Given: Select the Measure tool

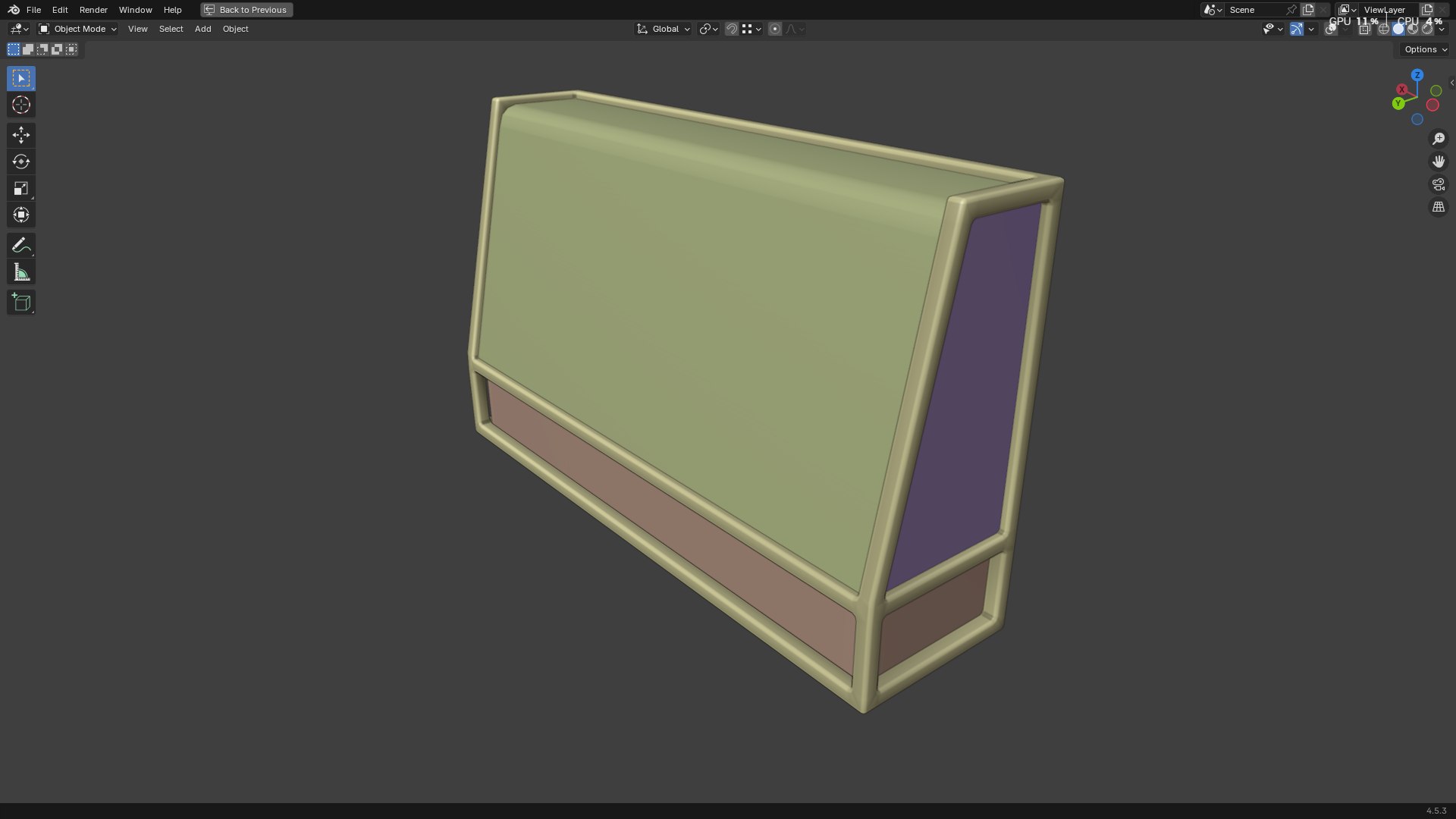Looking at the screenshot, I should (x=21, y=272).
